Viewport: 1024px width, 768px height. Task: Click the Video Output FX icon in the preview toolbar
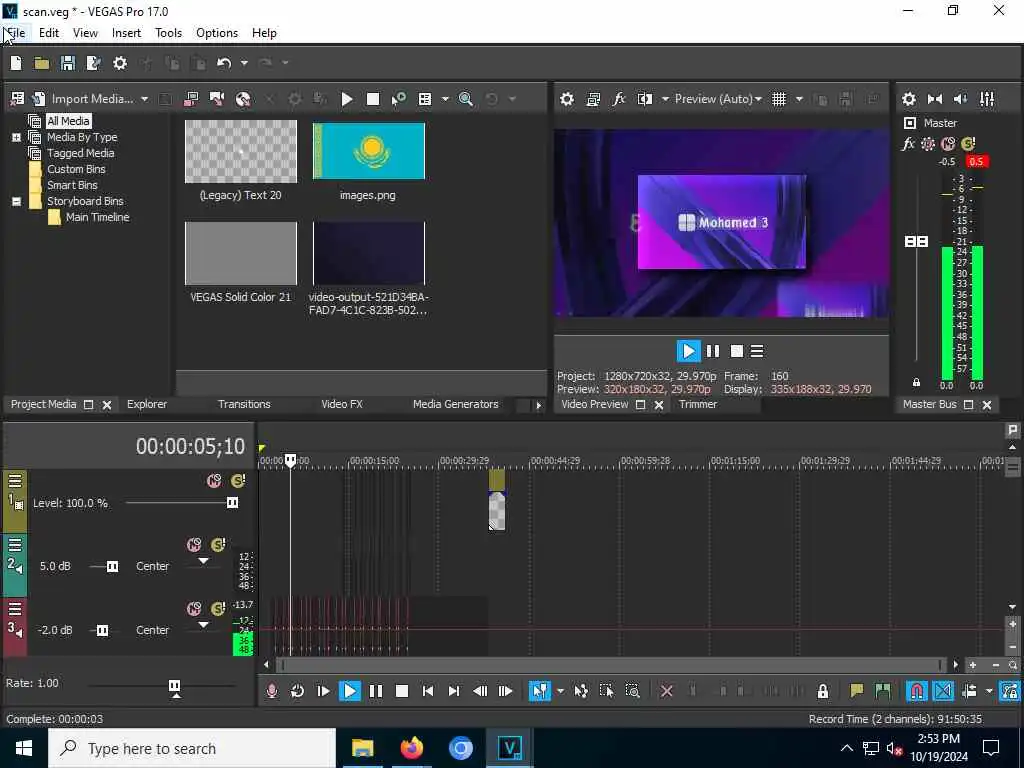pyautogui.click(x=618, y=99)
